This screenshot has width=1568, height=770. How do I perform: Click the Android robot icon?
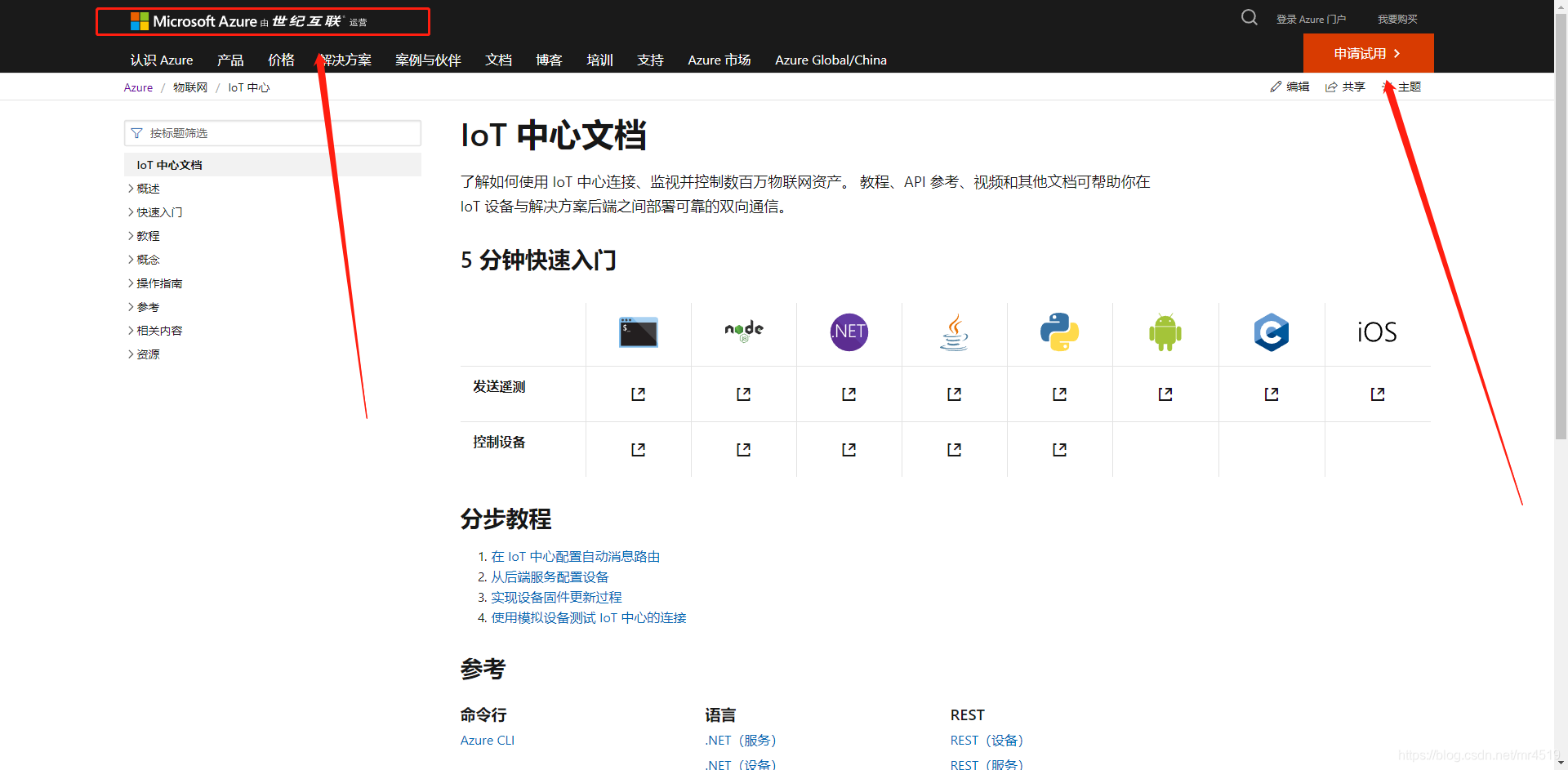click(x=1165, y=332)
